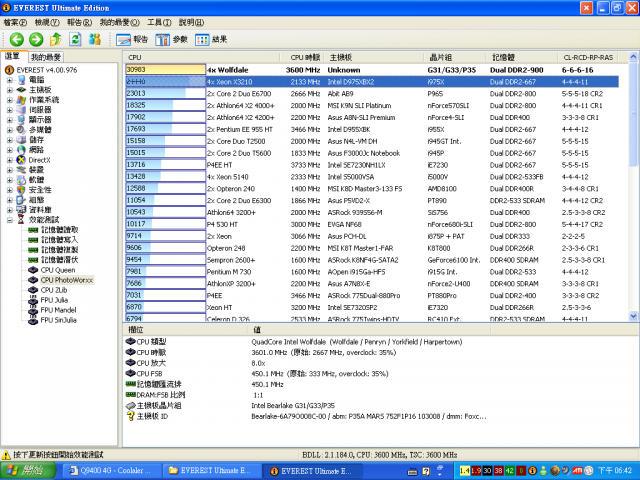Select the 電腦 tree item

[x=36, y=80]
